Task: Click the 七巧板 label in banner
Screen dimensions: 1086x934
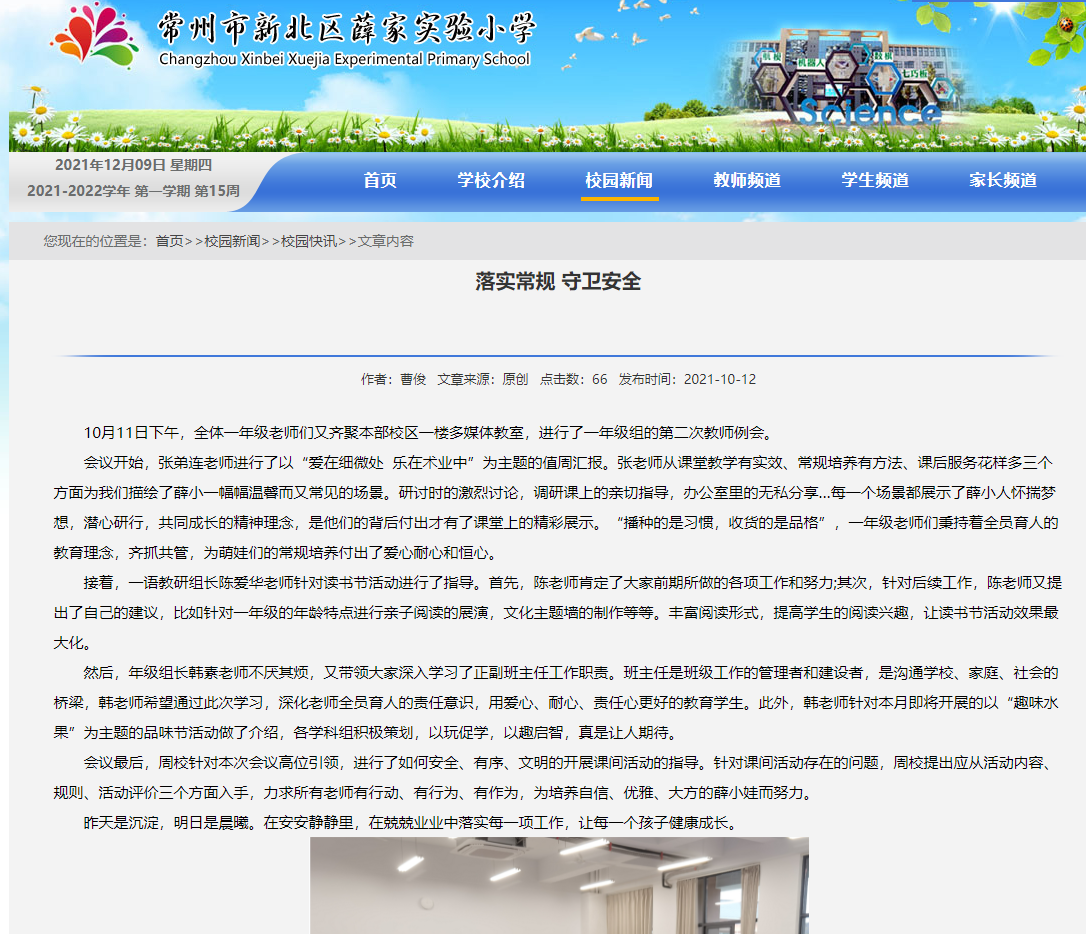Action: coord(912,73)
